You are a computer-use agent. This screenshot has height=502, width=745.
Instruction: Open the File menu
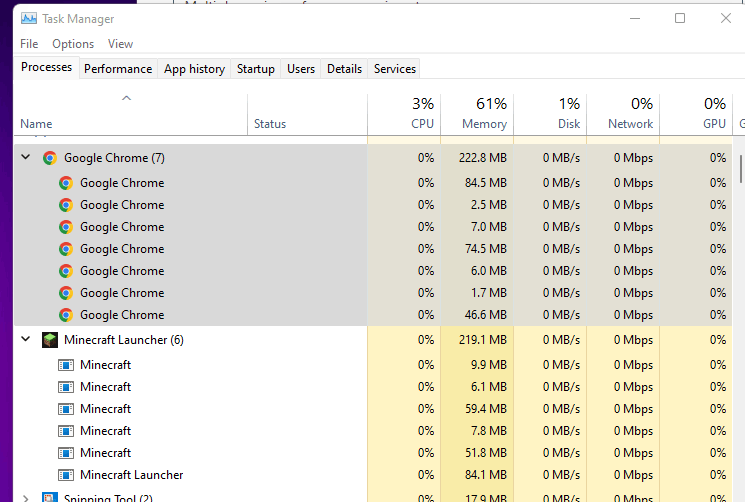coord(29,44)
